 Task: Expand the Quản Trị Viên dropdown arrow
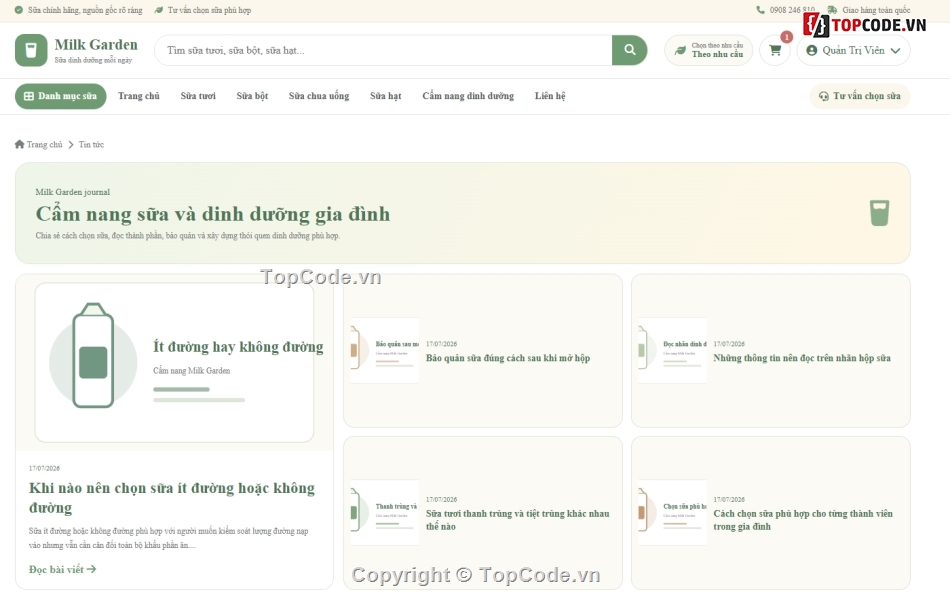[895, 51]
